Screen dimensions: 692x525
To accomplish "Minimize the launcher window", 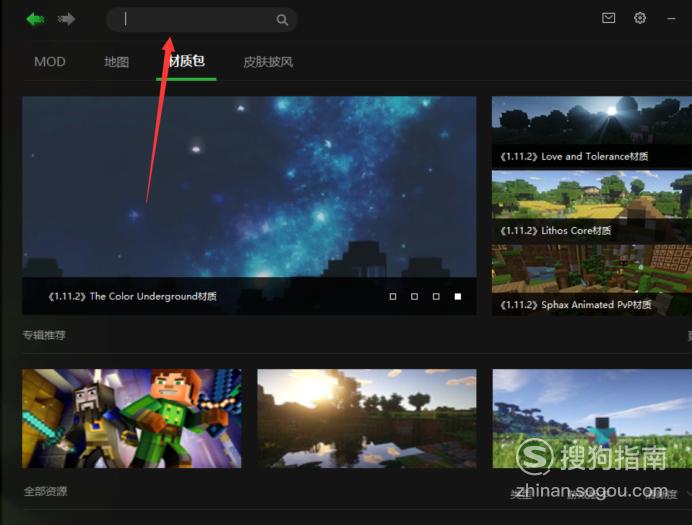I will (x=671, y=19).
